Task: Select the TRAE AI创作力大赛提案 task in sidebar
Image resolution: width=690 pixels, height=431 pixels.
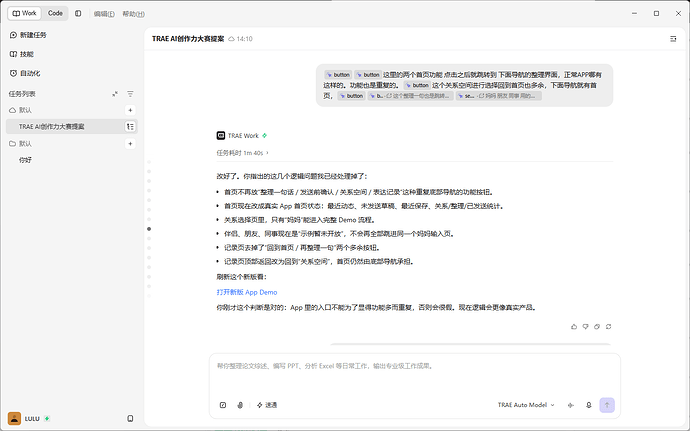Action: tap(72, 126)
